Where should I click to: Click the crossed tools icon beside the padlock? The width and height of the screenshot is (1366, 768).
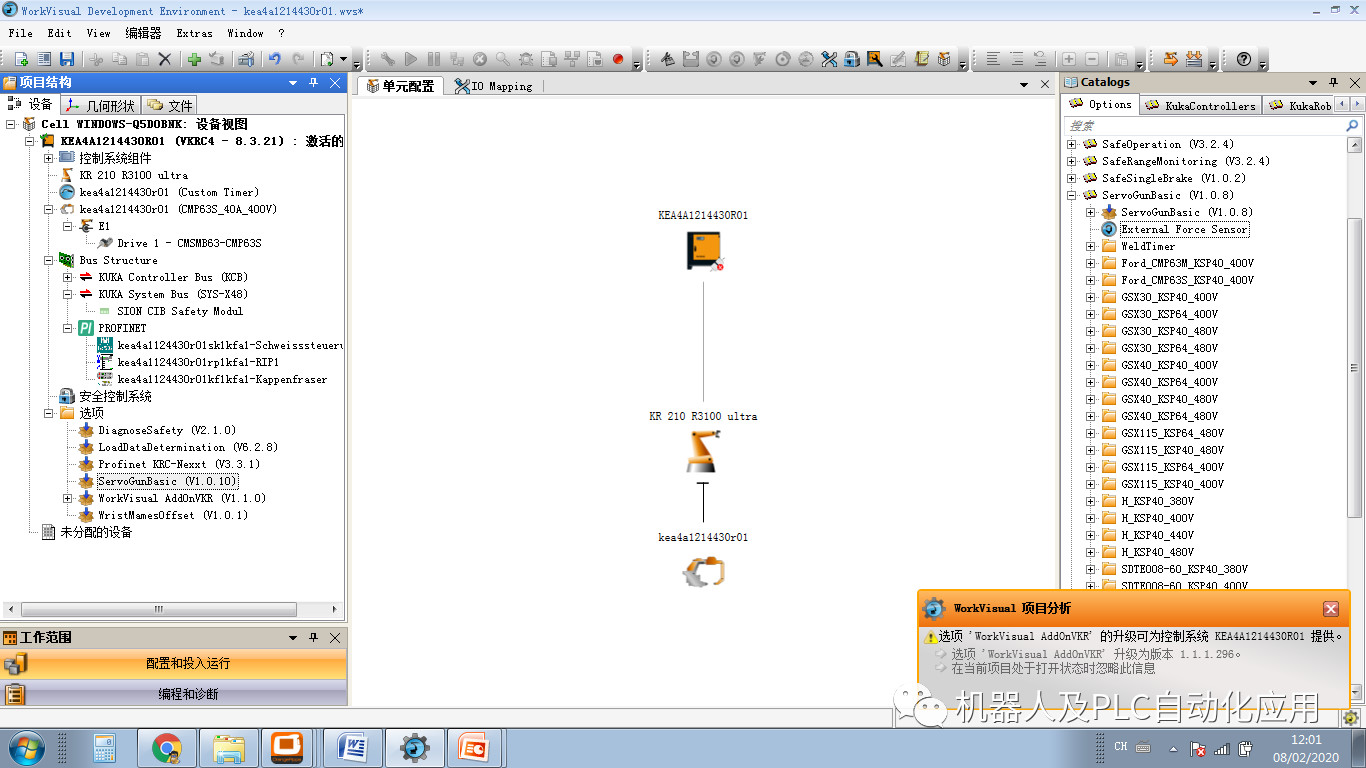tap(829, 59)
